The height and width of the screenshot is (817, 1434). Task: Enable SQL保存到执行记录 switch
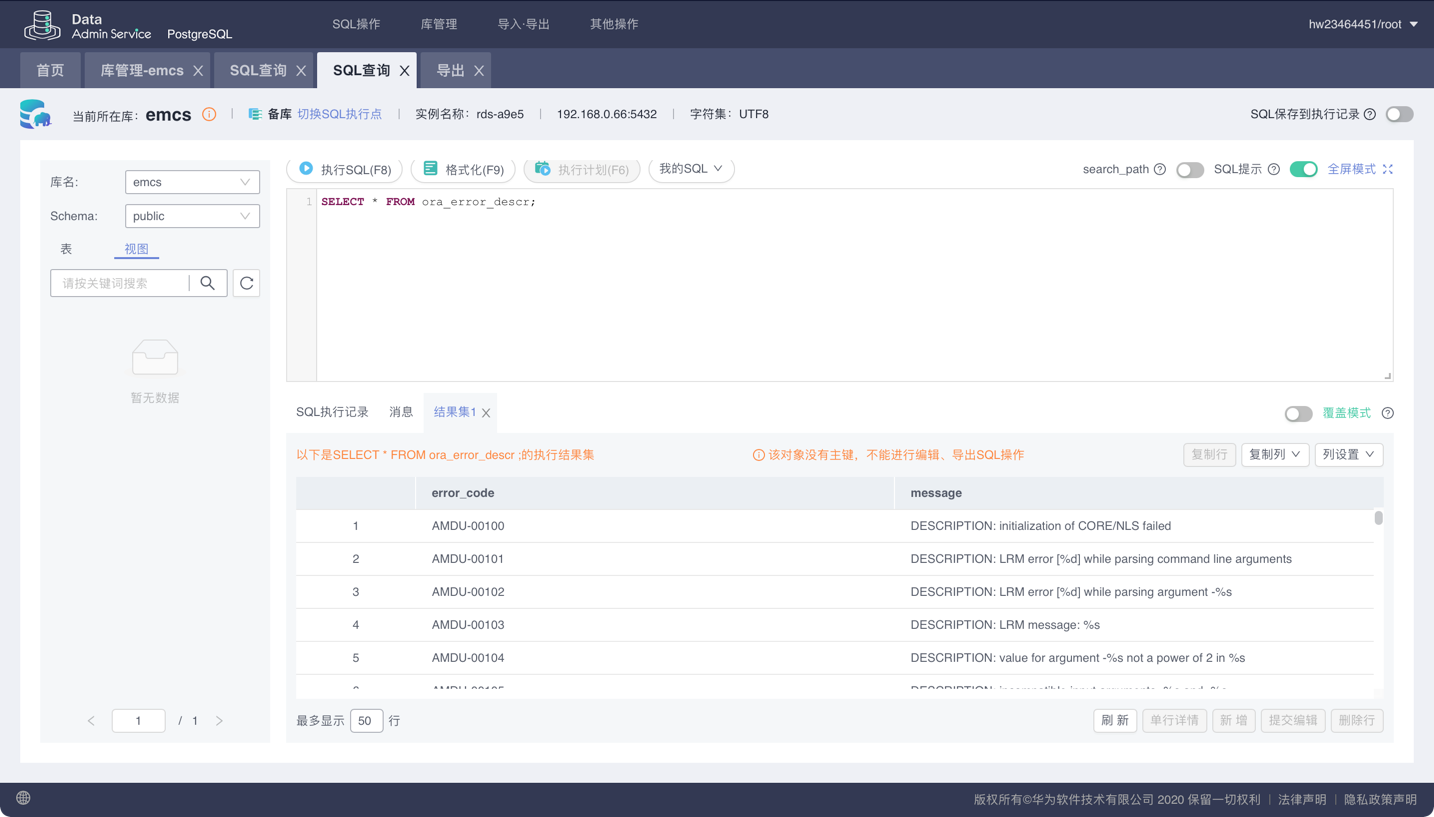[1399, 114]
